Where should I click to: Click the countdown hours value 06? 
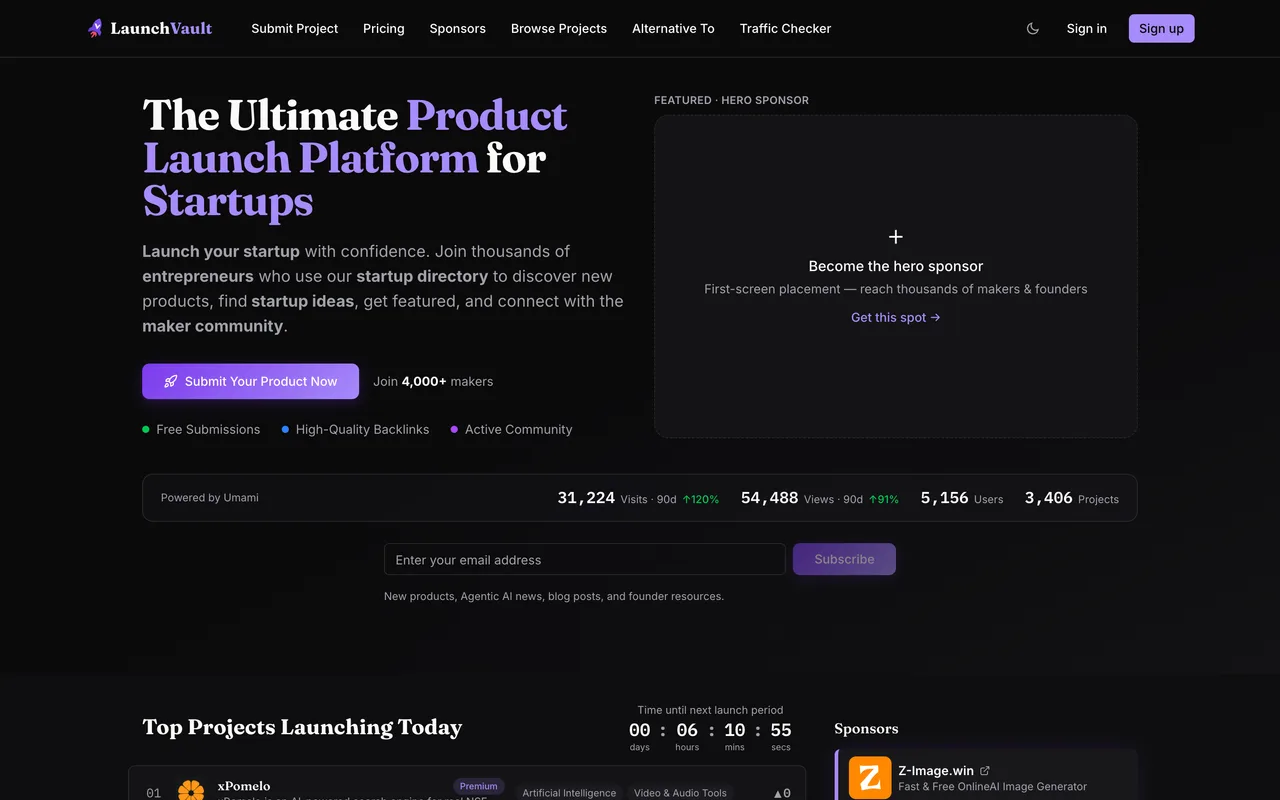pos(687,730)
